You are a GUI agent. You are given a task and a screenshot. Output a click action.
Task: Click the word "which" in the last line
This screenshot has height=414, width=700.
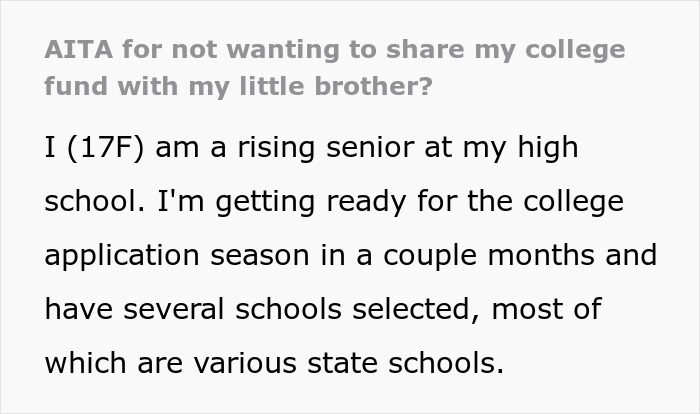(x=84, y=361)
